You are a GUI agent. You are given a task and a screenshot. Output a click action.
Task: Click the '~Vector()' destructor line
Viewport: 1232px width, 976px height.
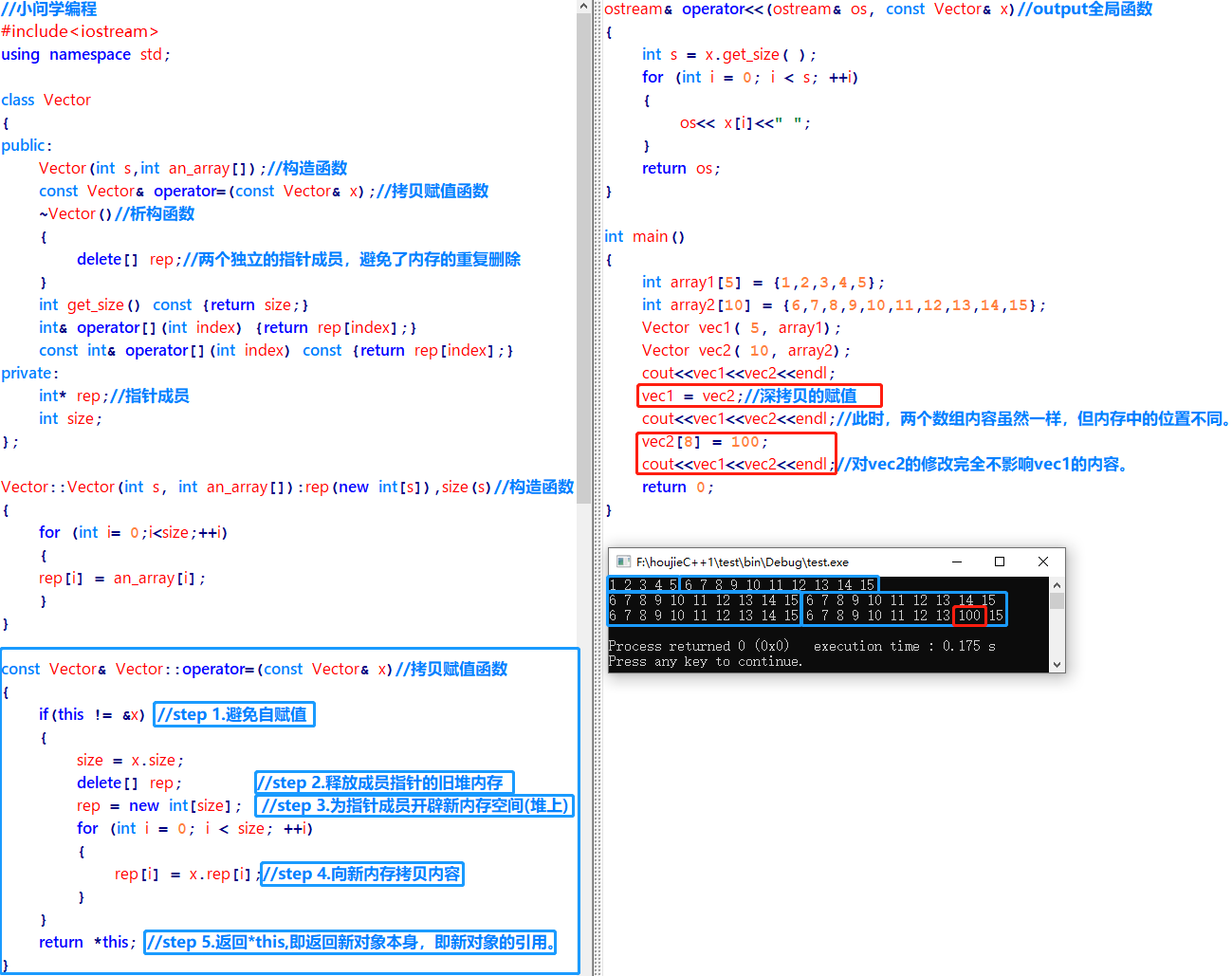point(117,213)
